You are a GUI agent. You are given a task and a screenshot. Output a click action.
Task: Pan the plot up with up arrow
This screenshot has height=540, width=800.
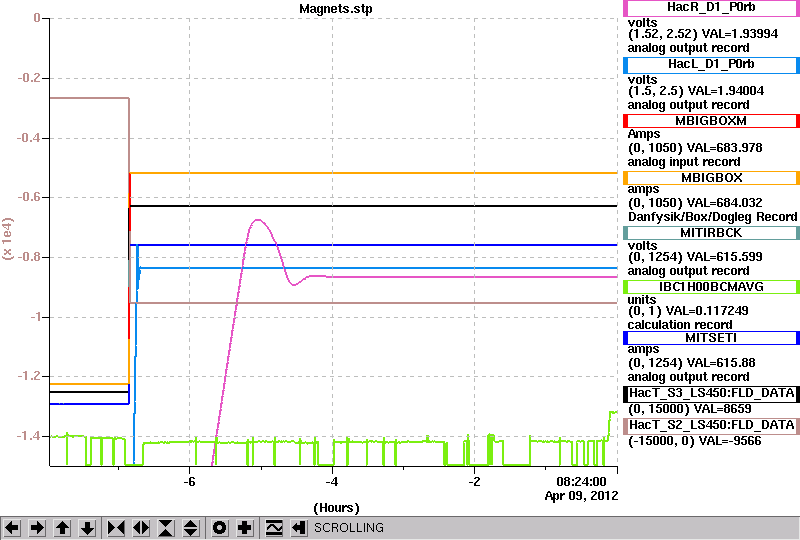coord(62,528)
